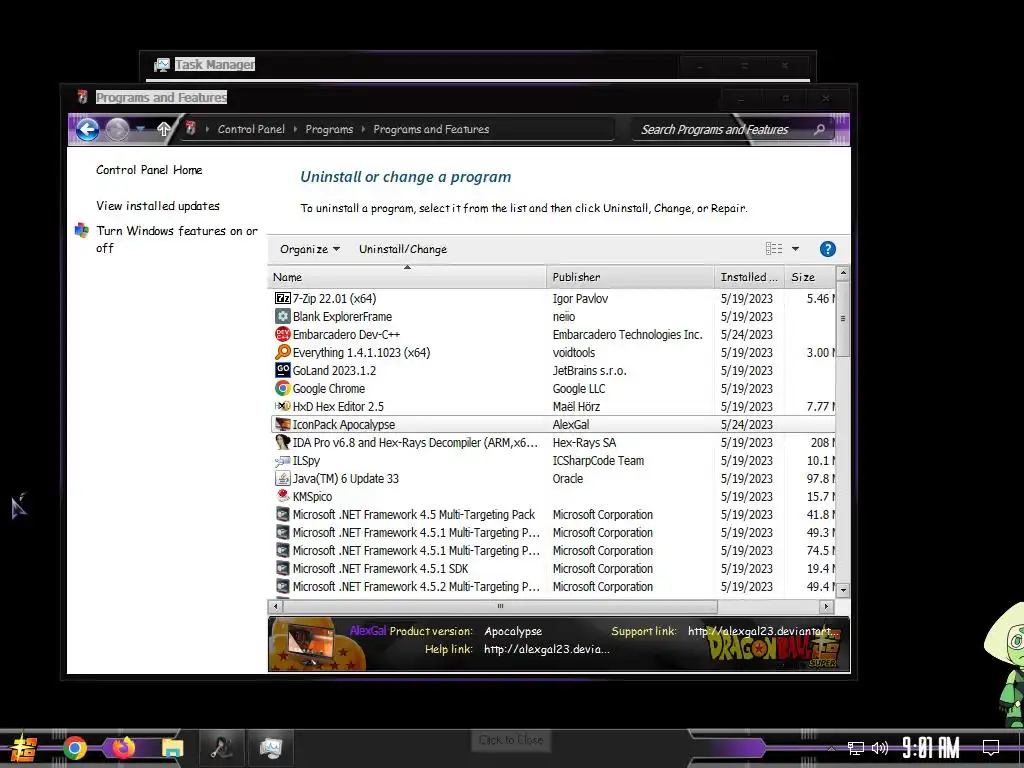Open the recent locations dropdown arrow
Image resolution: width=1024 pixels, height=768 pixels.
[140, 129]
